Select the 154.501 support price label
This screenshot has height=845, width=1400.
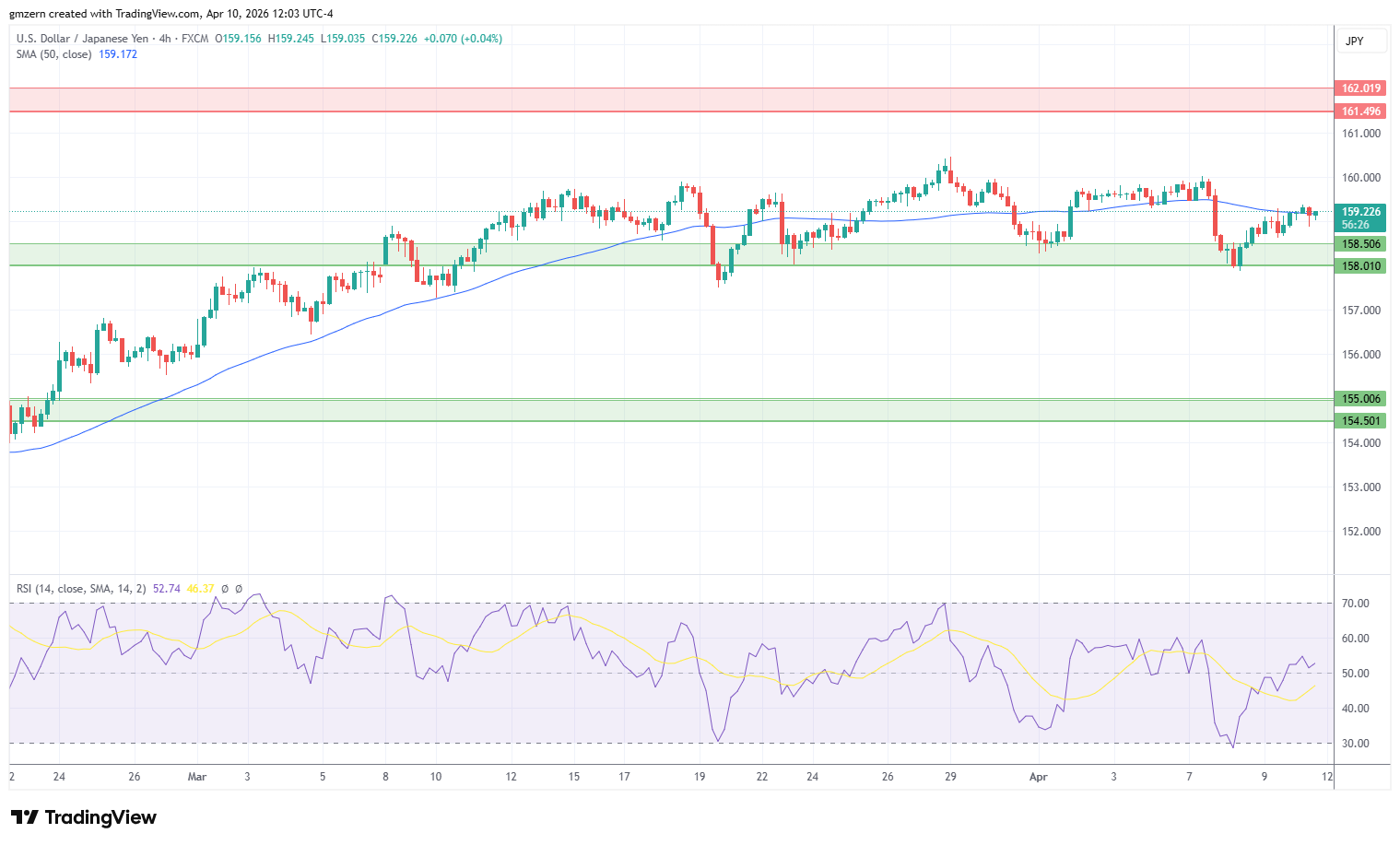click(1360, 421)
